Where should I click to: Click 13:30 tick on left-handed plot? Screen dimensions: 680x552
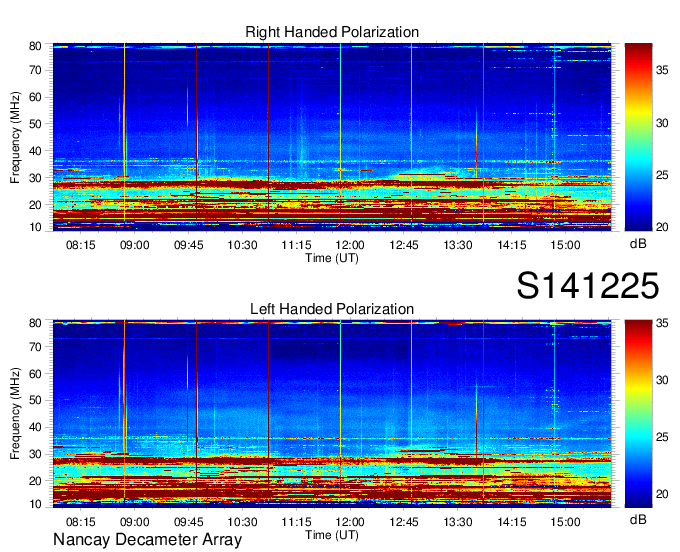[x=458, y=522]
